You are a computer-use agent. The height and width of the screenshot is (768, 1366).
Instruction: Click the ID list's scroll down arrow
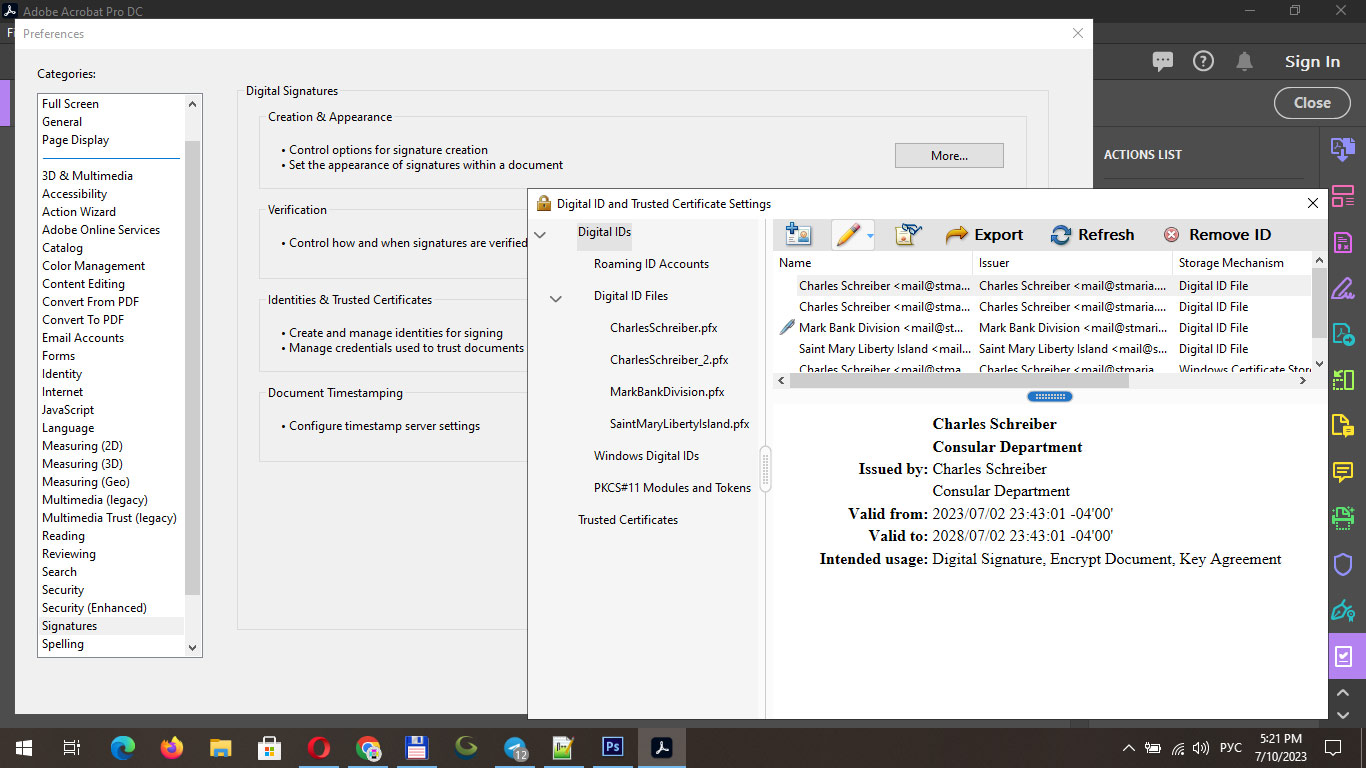[1319, 364]
